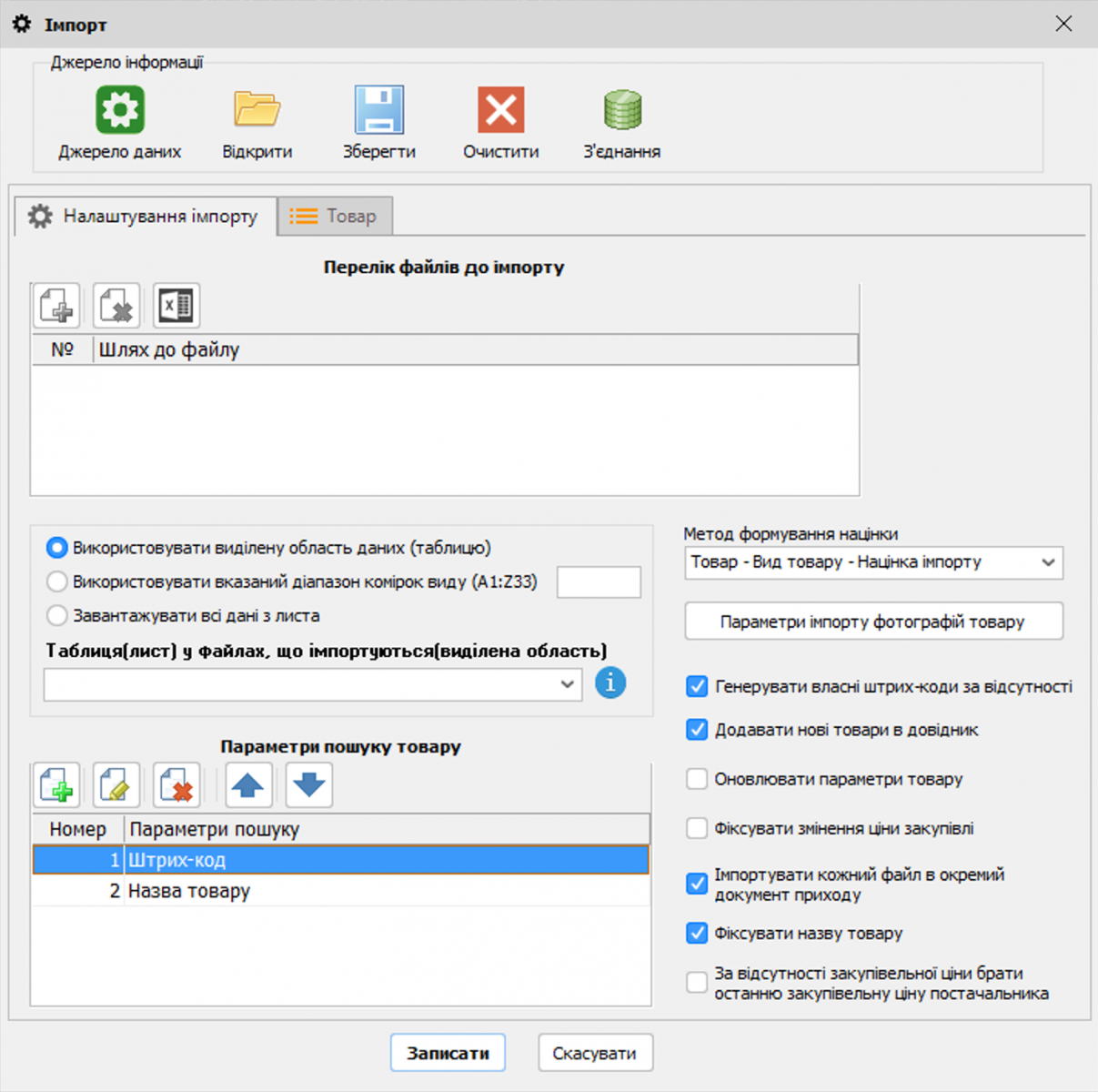This screenshot has width=1098, height=1092.
Task: Select Завантажувати всі дані з листа option
Action: (56, 615)
